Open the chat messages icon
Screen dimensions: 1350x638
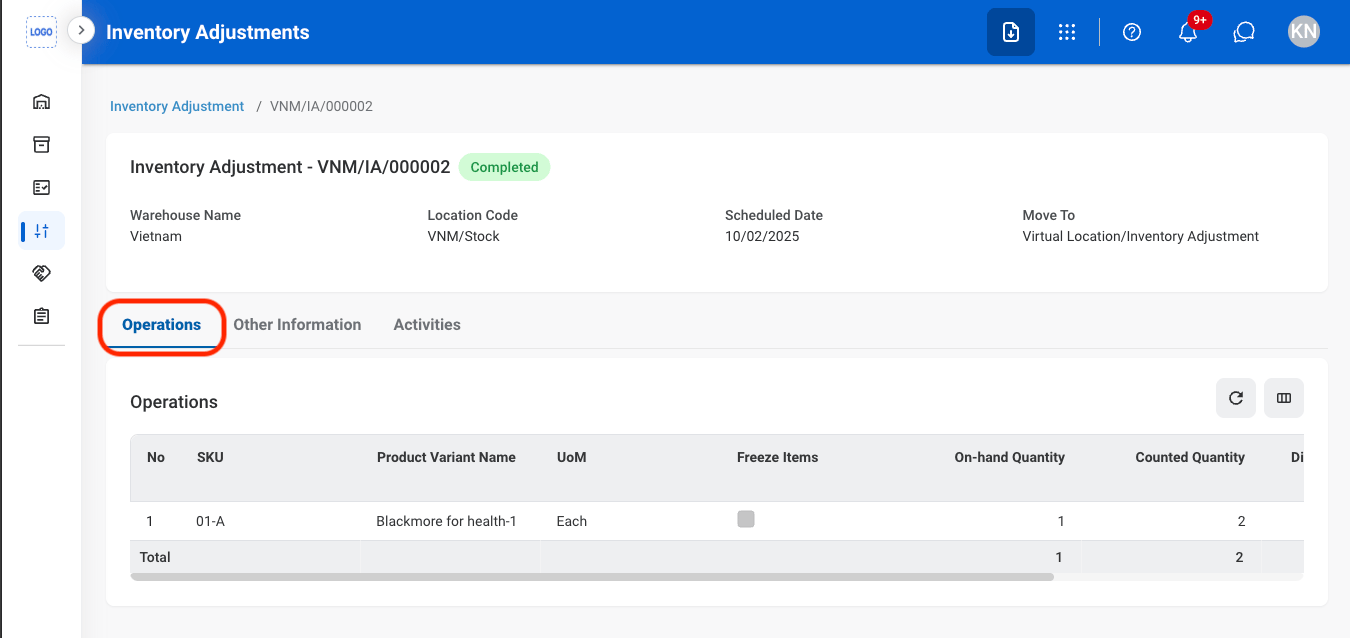tap(1244, 32)
